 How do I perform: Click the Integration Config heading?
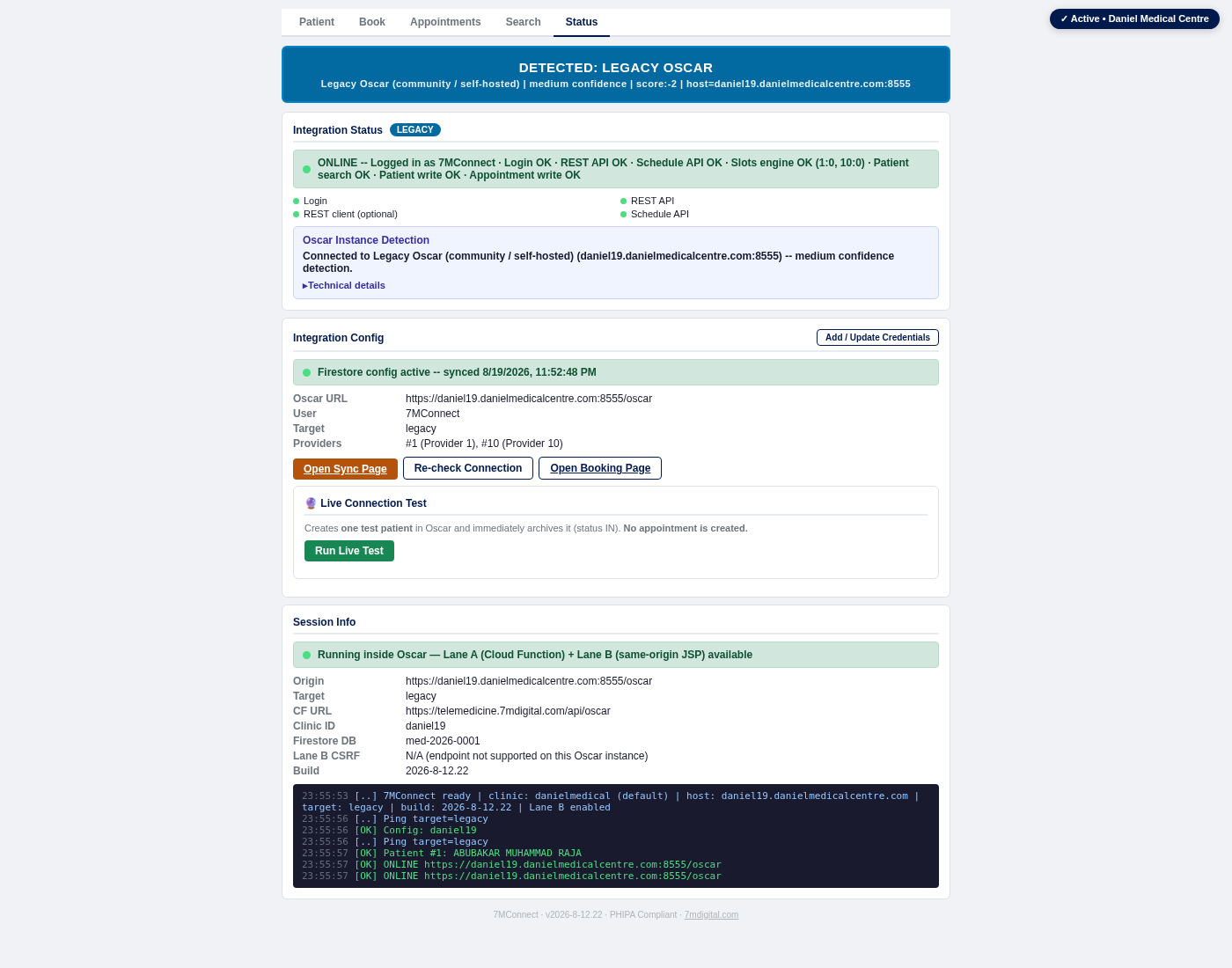coord(339,338)
